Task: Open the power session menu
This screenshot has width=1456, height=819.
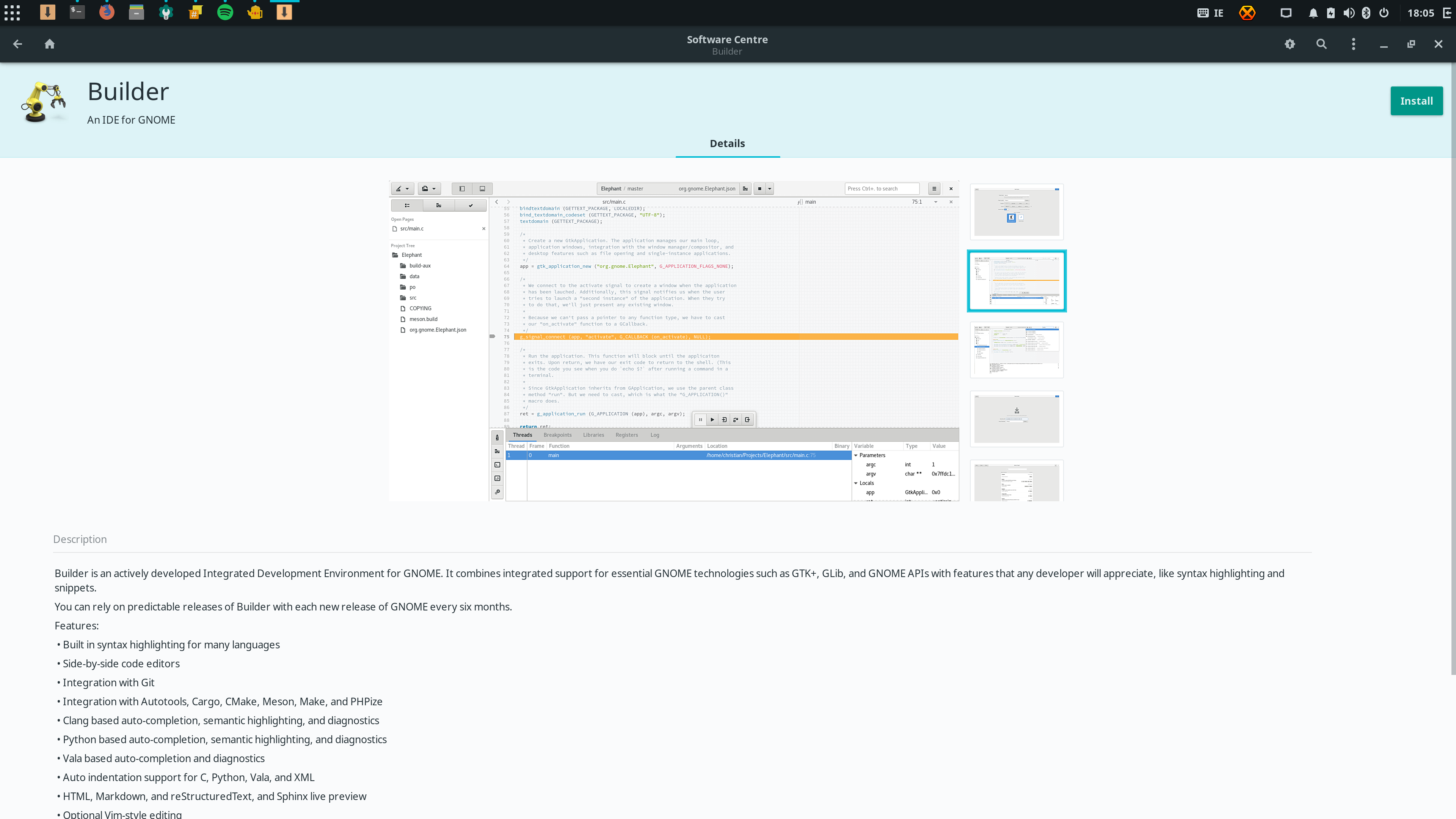Action: [1384, 13]
